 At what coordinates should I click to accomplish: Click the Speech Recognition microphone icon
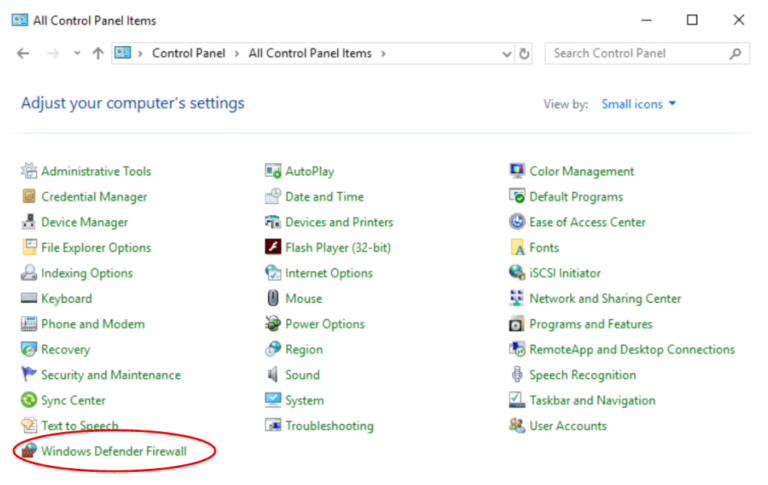point(517,375)
